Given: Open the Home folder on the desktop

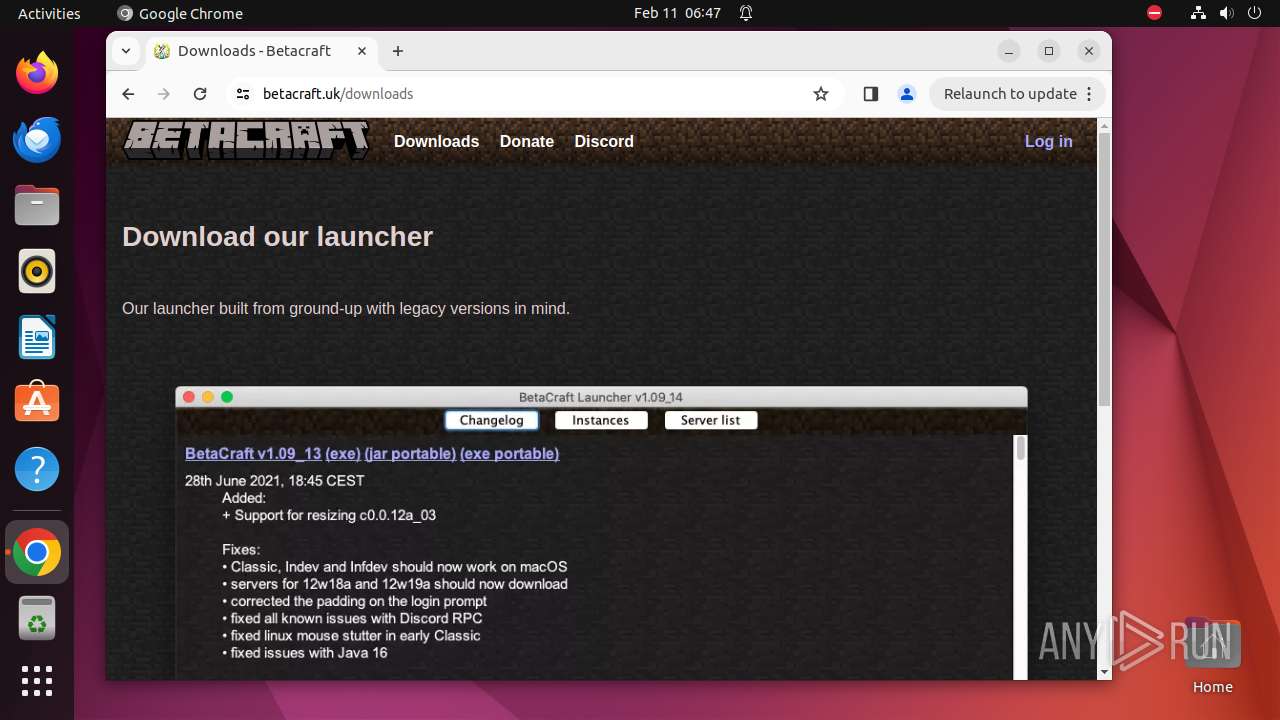Looking at the screenshot, I should 1212,656.
